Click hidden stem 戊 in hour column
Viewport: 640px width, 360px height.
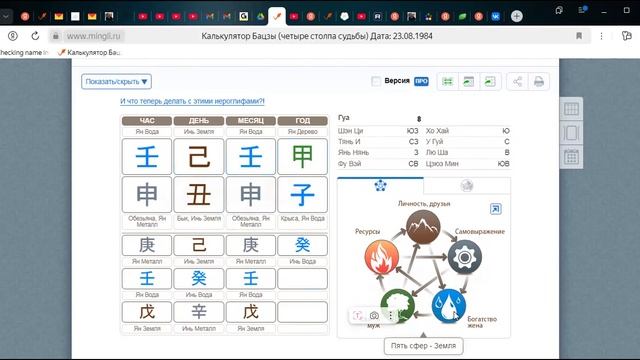(x=147, y=312)
